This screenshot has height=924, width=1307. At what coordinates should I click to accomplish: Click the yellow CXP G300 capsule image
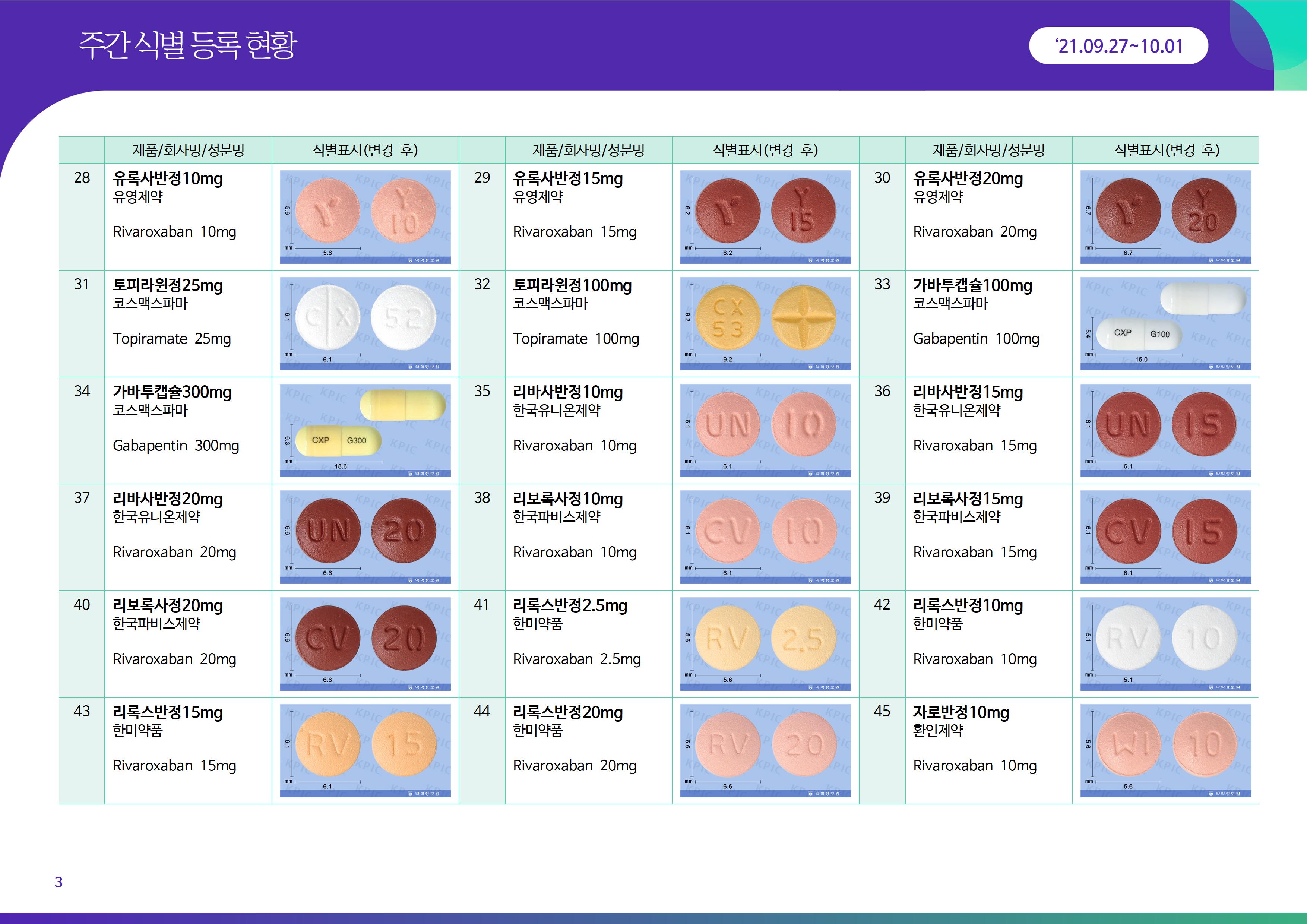pyautogui.click(x=365, y=430)
